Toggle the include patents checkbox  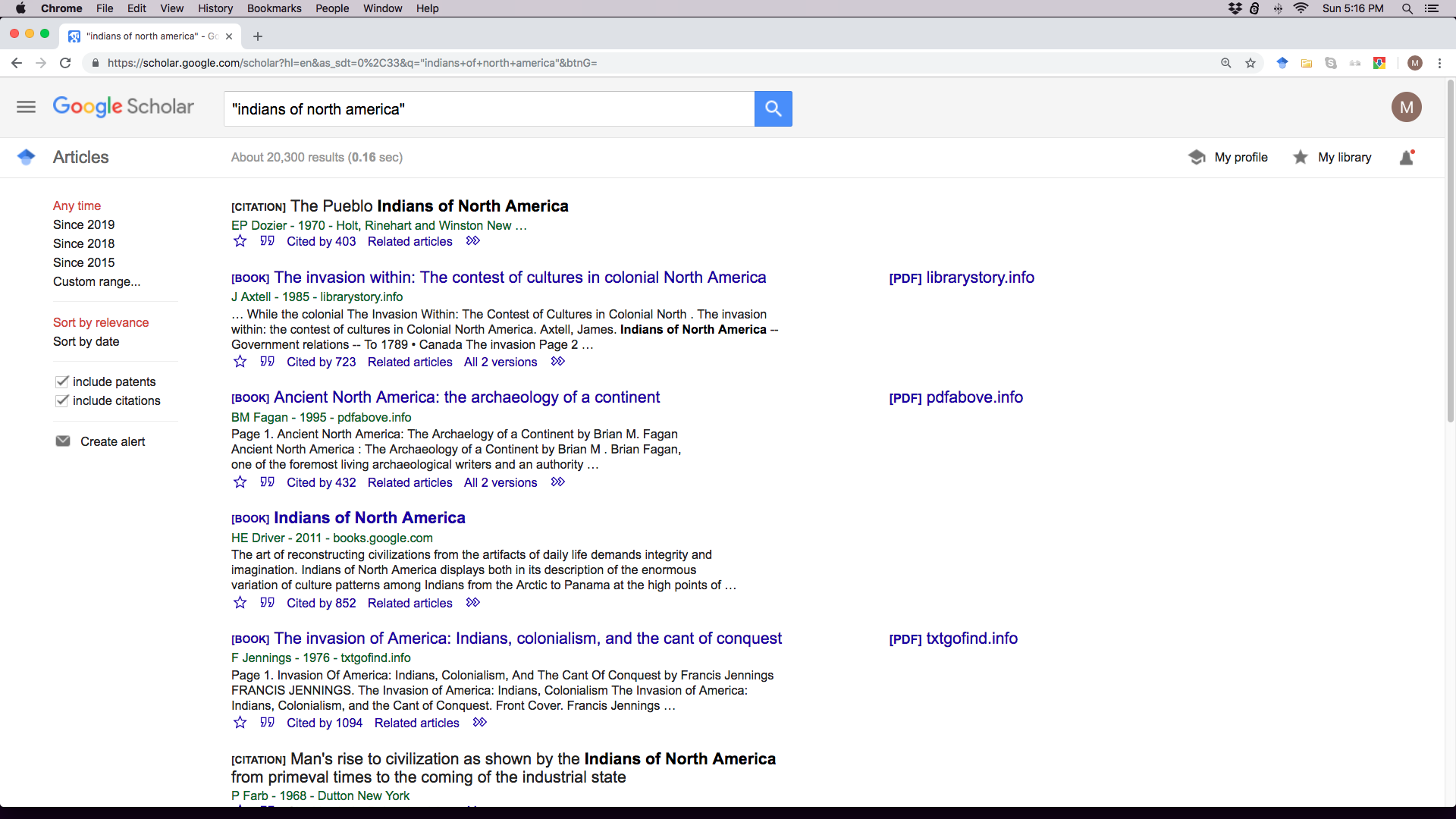coord(62,381)
